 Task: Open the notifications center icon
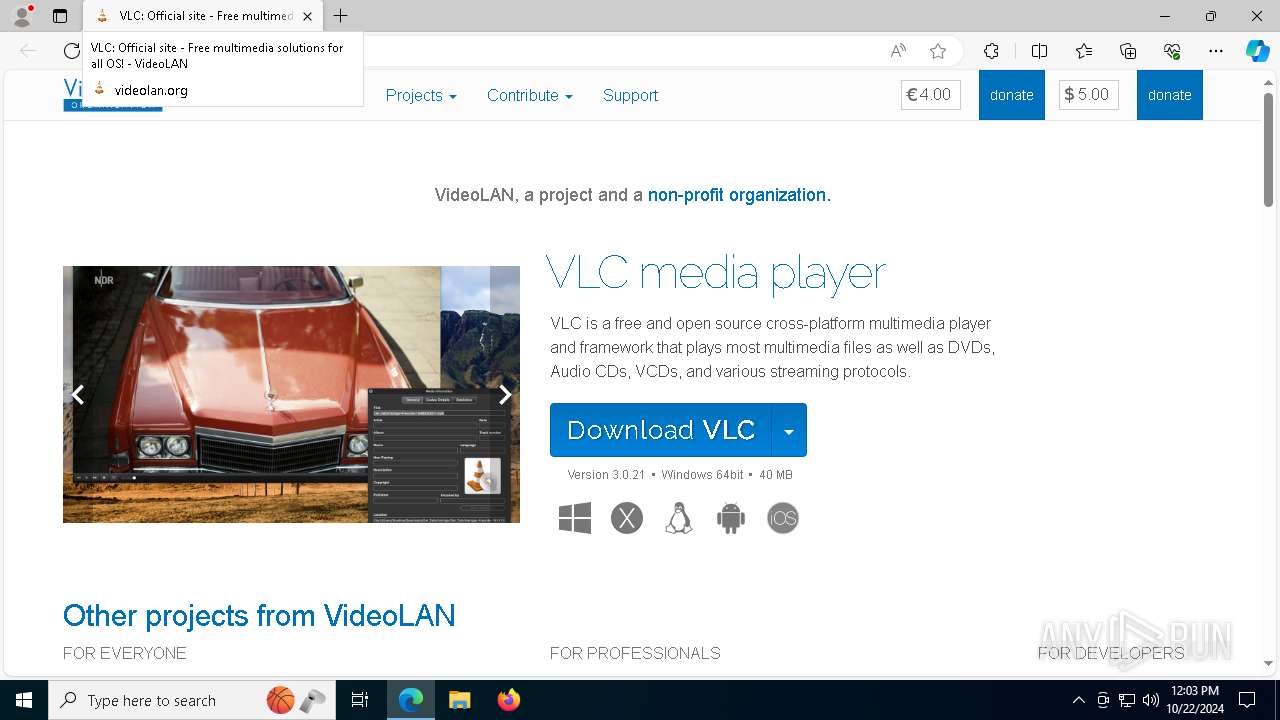(x=1247, y=700)
